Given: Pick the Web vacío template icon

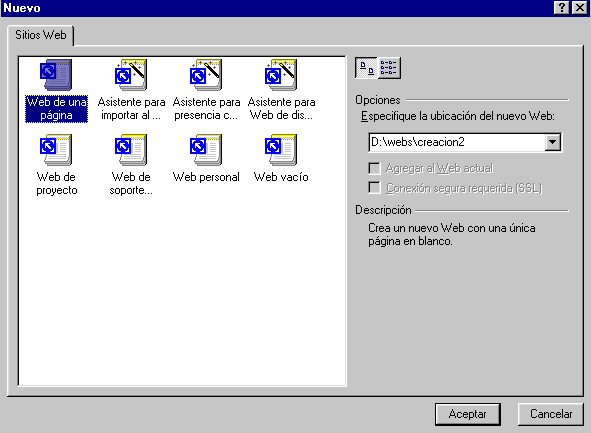Looking at the screenshot, I should (x=281, y=150).
